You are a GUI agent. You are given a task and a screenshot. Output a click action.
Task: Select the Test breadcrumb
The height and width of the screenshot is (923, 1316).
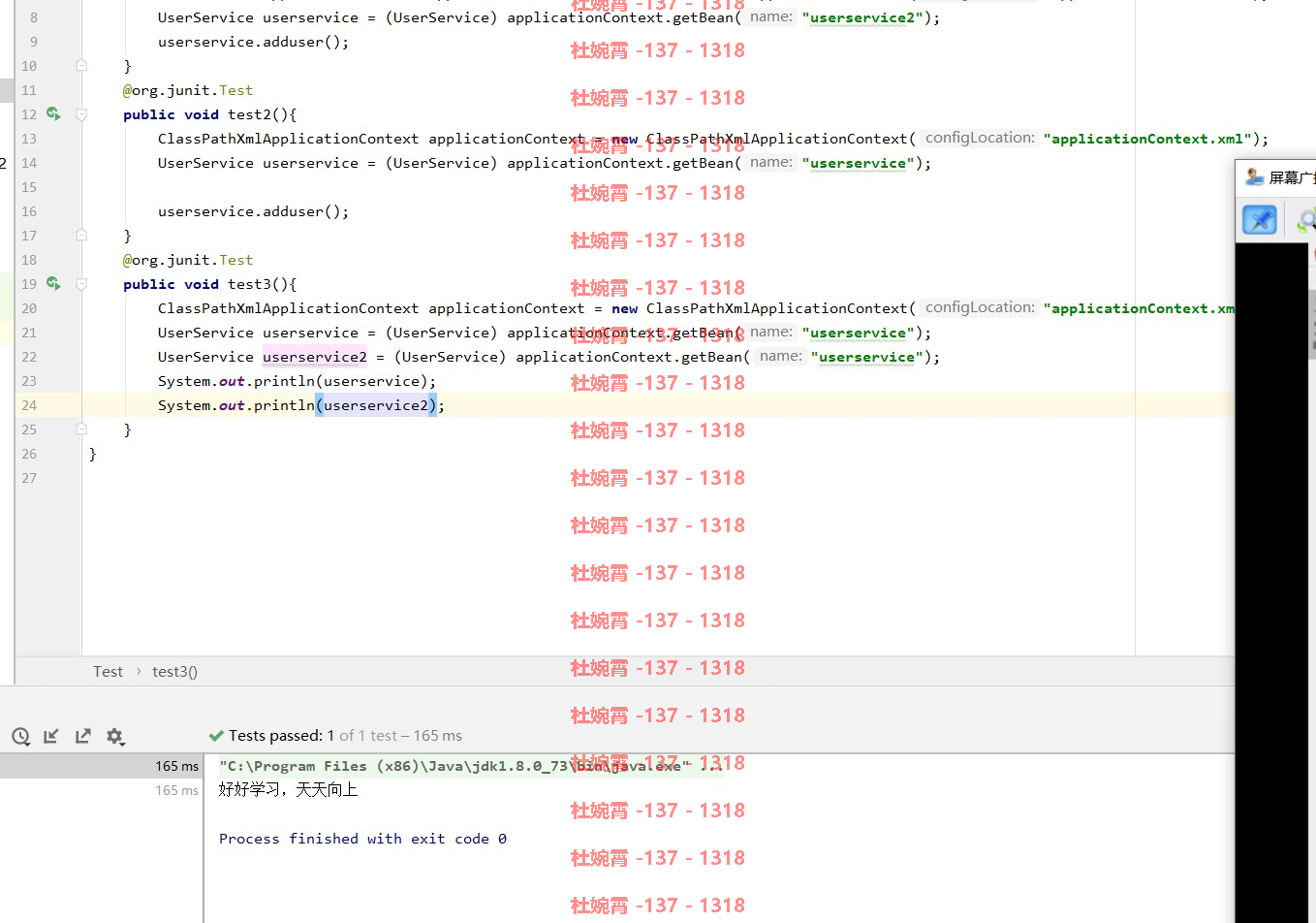[x=108, y=672]
